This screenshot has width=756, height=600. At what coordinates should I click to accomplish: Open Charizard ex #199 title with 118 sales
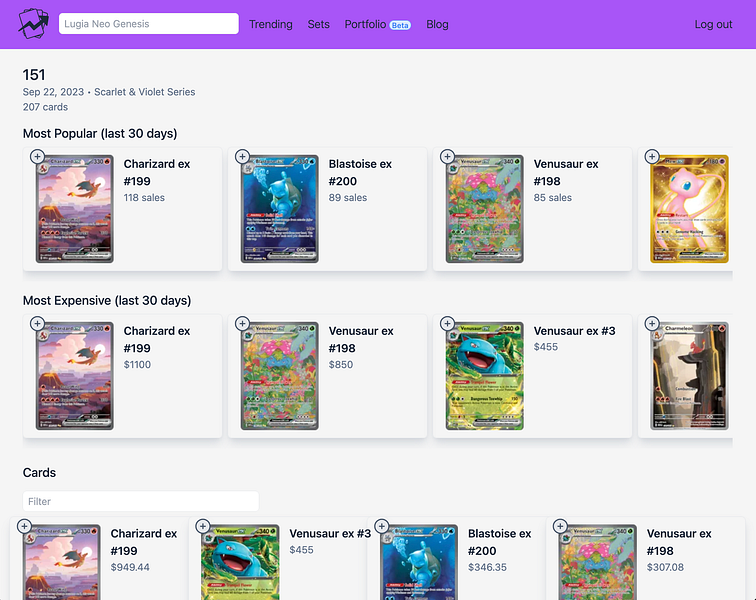click(x=157, y=172)
